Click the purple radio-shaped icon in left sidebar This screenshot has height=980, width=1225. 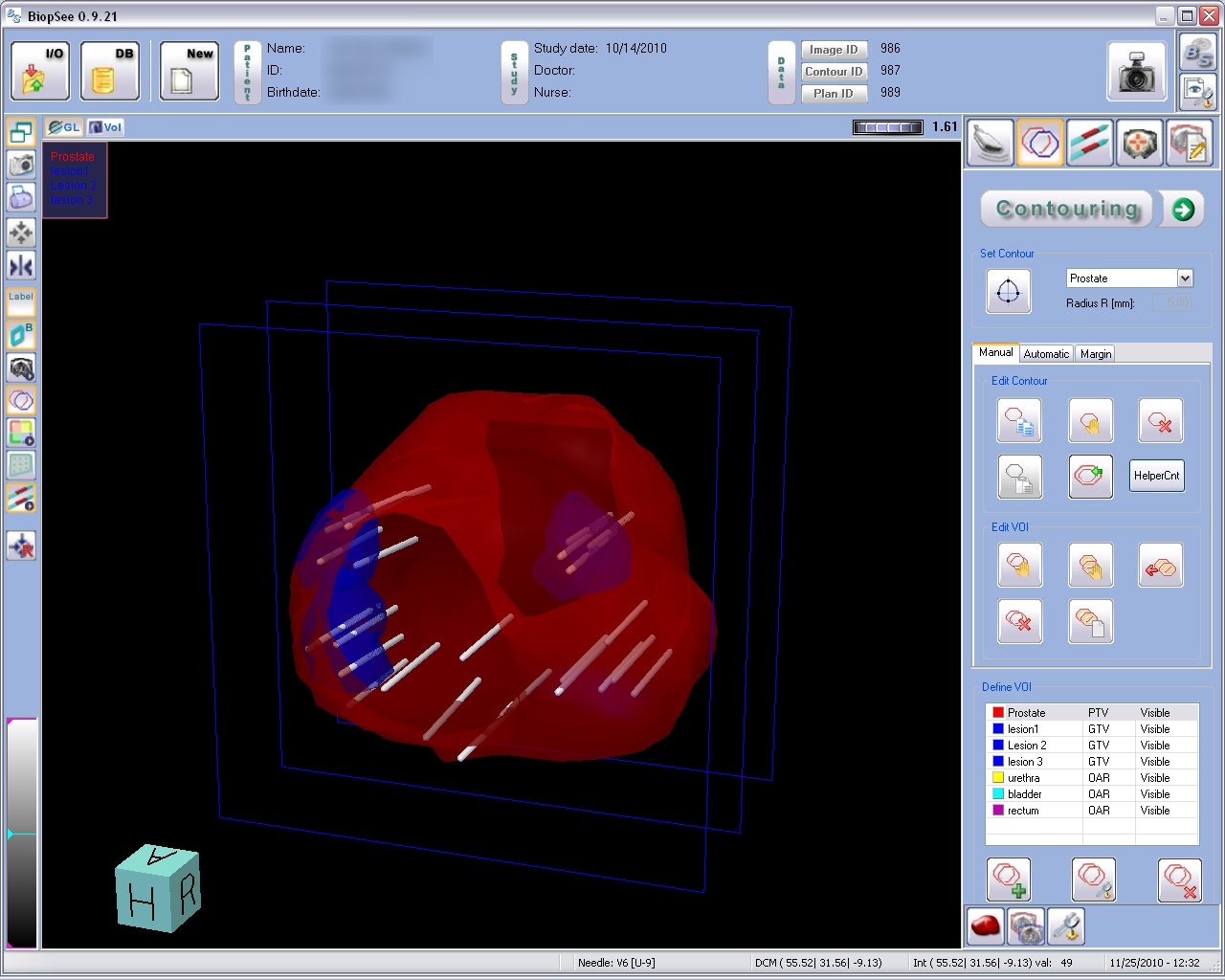pyautogui.click(x=21, y=197)
